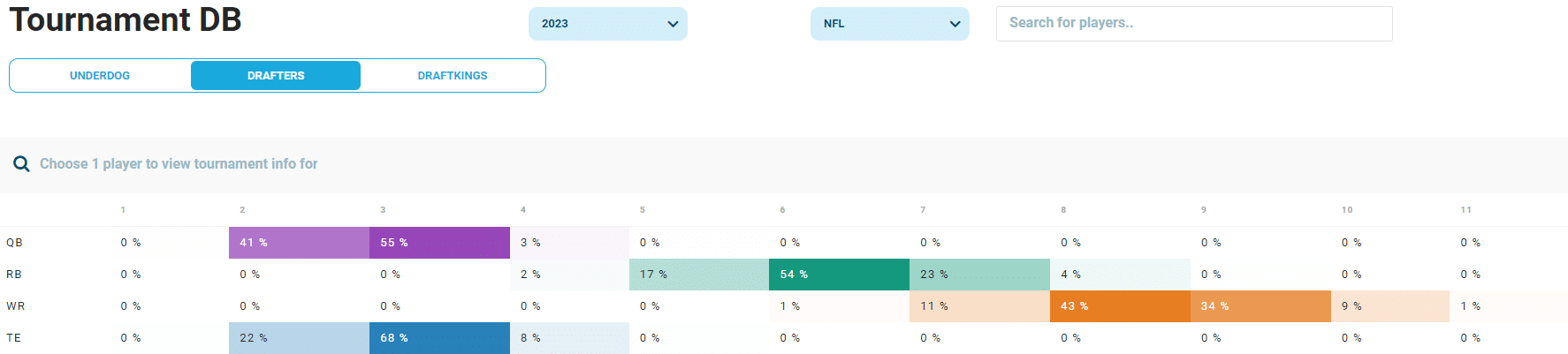Click the TE 22% light blue cell
This screenshot has height=354, width=1568.
299,338
